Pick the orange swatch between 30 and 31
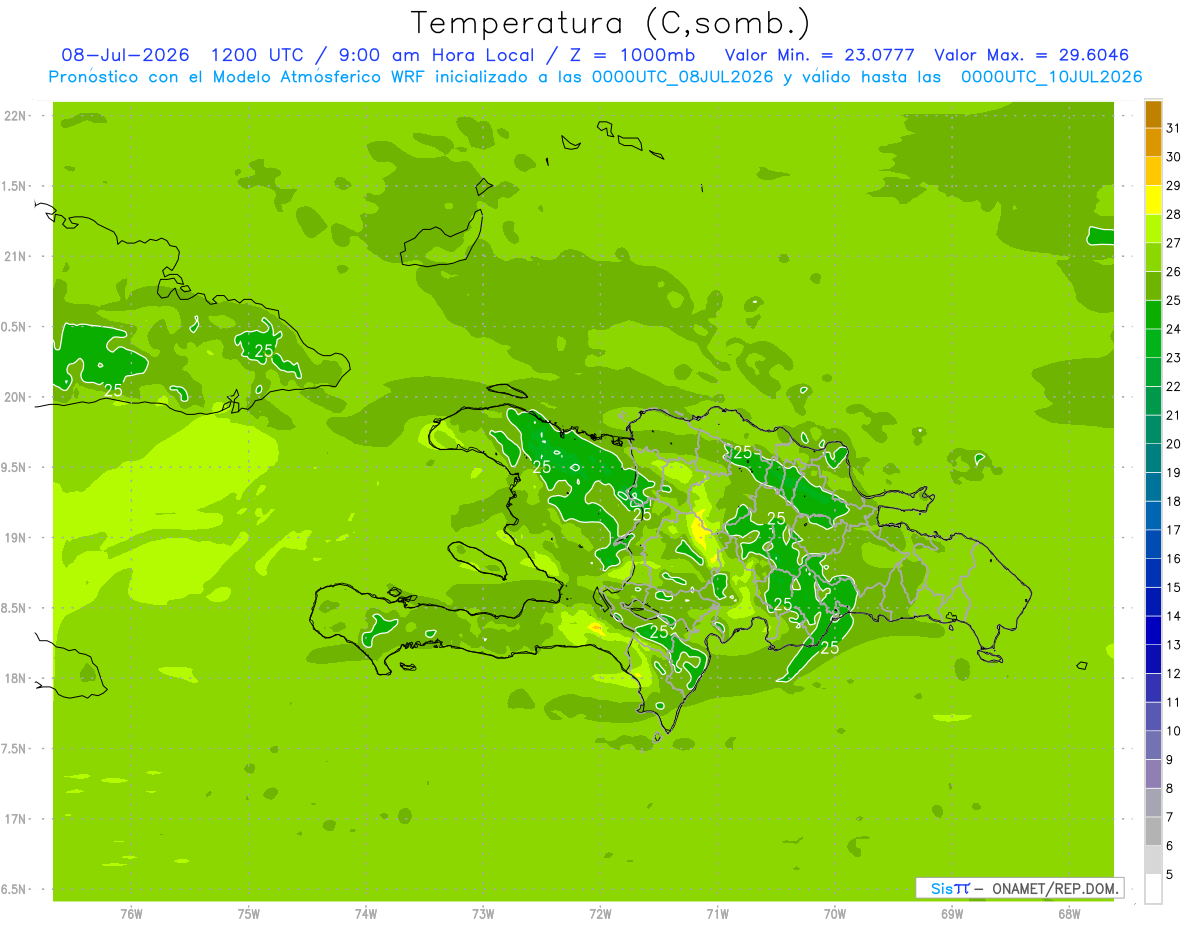The height and width of the screenshot is (927, 1200). point(1153,142)
